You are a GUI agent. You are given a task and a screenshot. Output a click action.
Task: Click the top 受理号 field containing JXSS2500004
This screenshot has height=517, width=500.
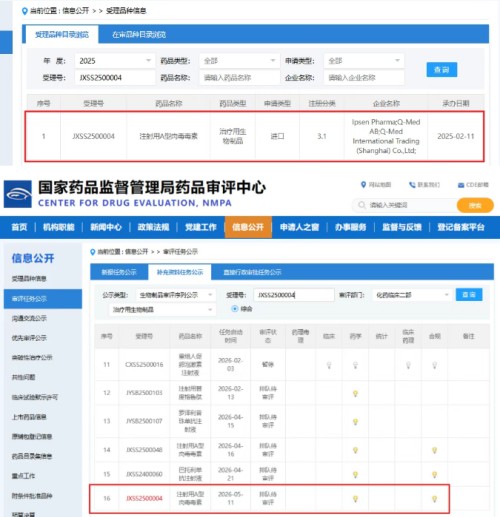point(115,78)
